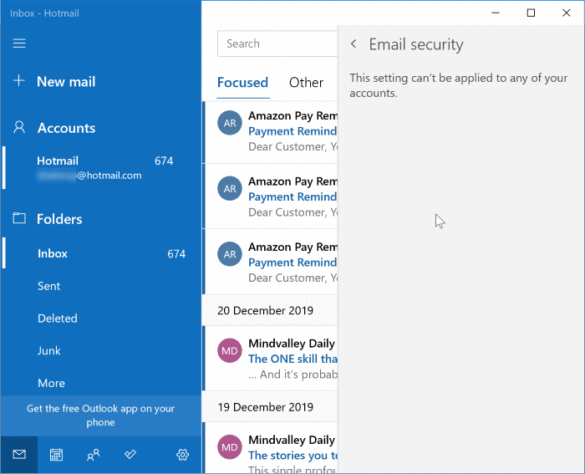Open the People contacts icon
Viewport: 585px width, 474px height.
coord(93,454)
